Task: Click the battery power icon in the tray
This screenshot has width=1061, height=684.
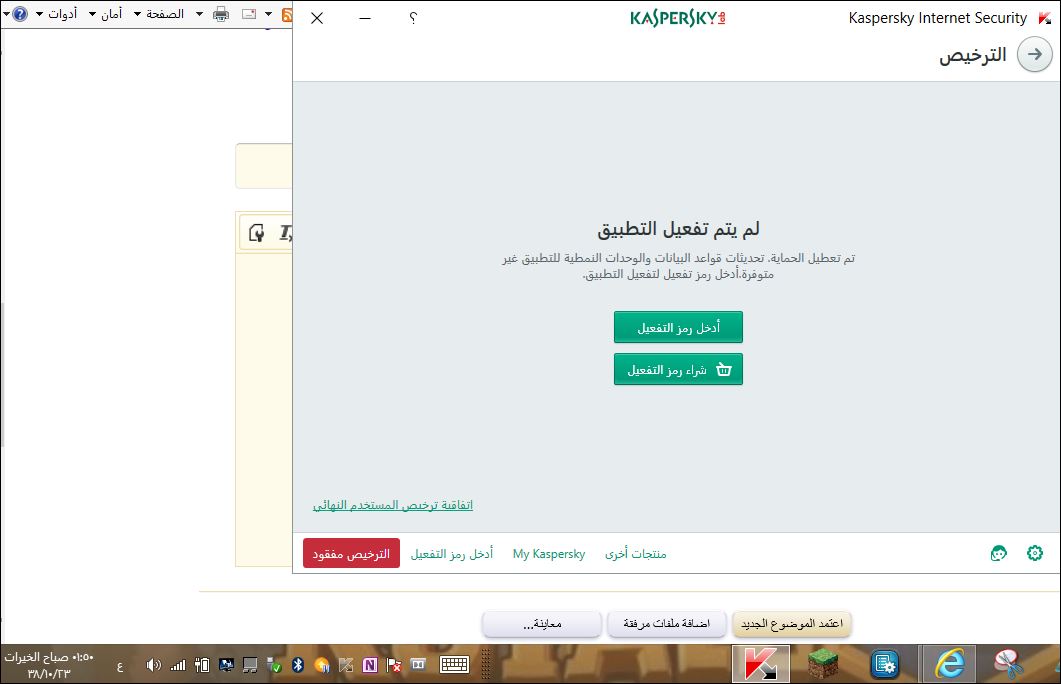Action: (202, 665)
